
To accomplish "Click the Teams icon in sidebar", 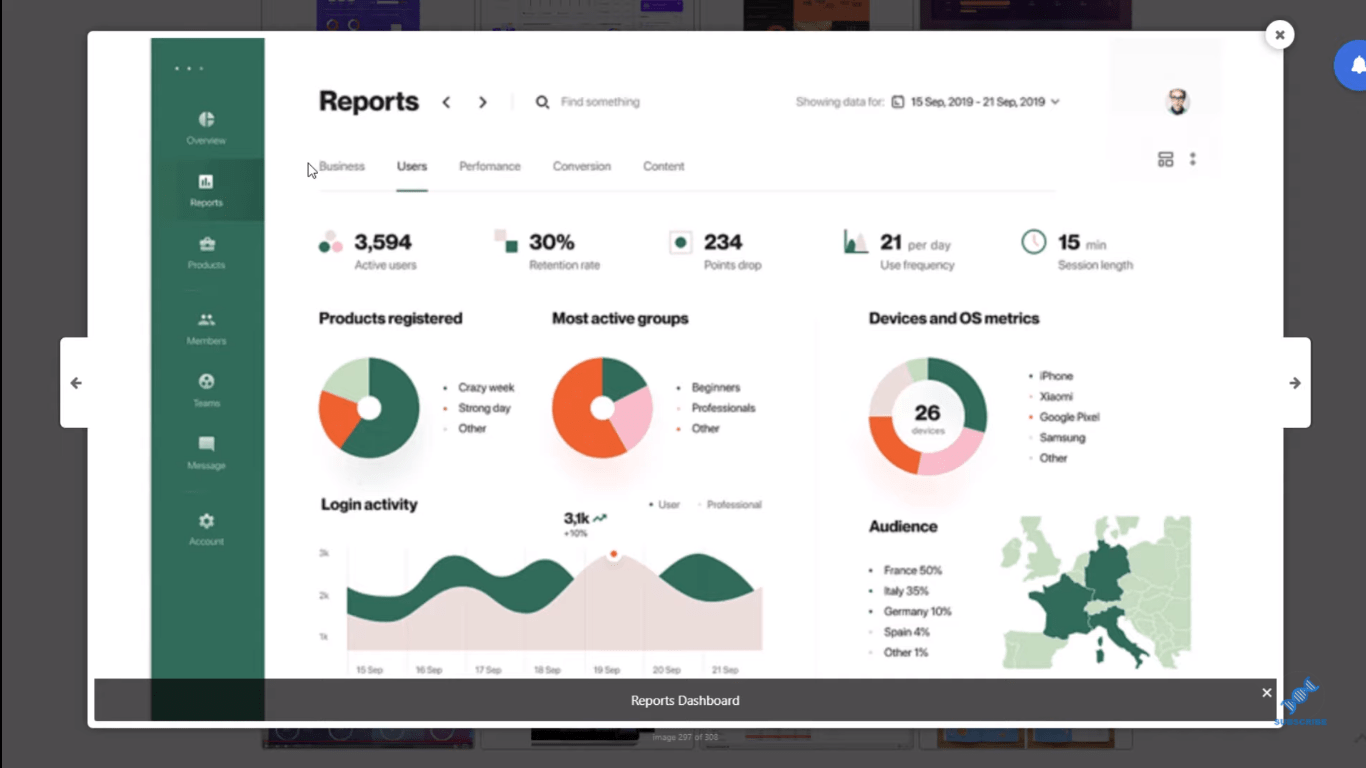I will [x=206, y=382].
